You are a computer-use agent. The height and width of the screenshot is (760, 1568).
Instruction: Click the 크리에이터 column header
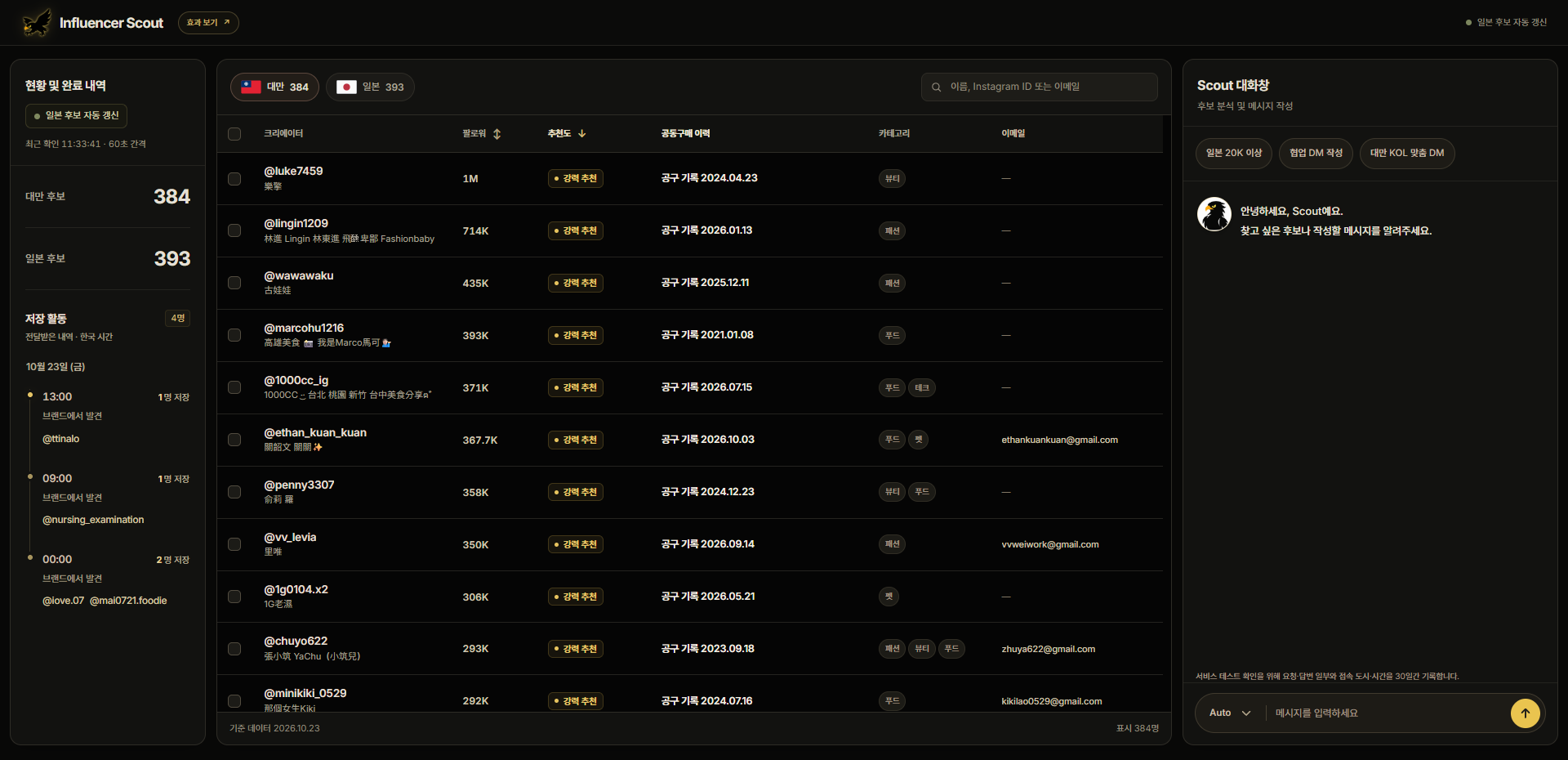tap(283, 133)
